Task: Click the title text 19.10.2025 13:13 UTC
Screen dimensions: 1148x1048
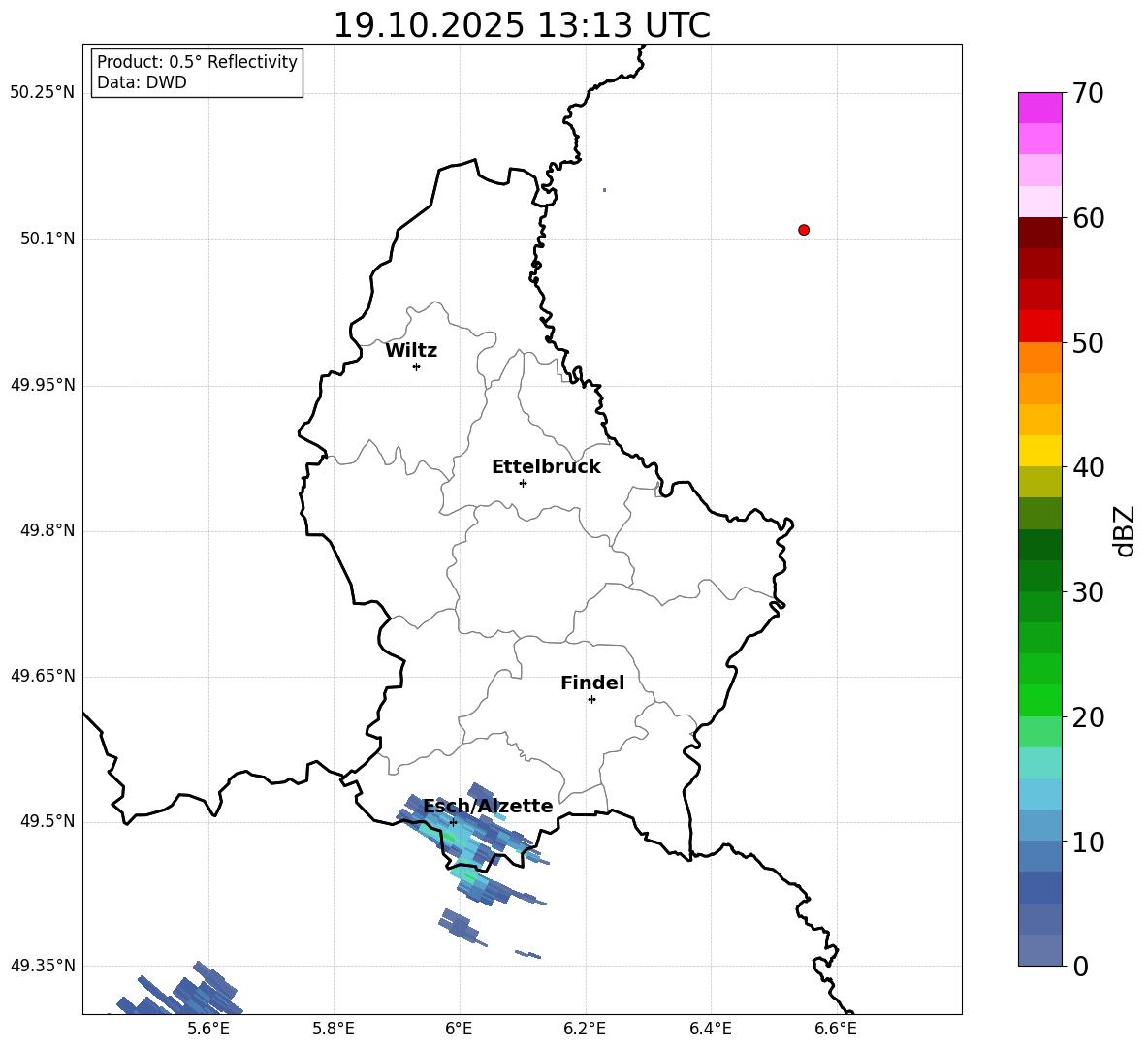Action: coord(522,25)
